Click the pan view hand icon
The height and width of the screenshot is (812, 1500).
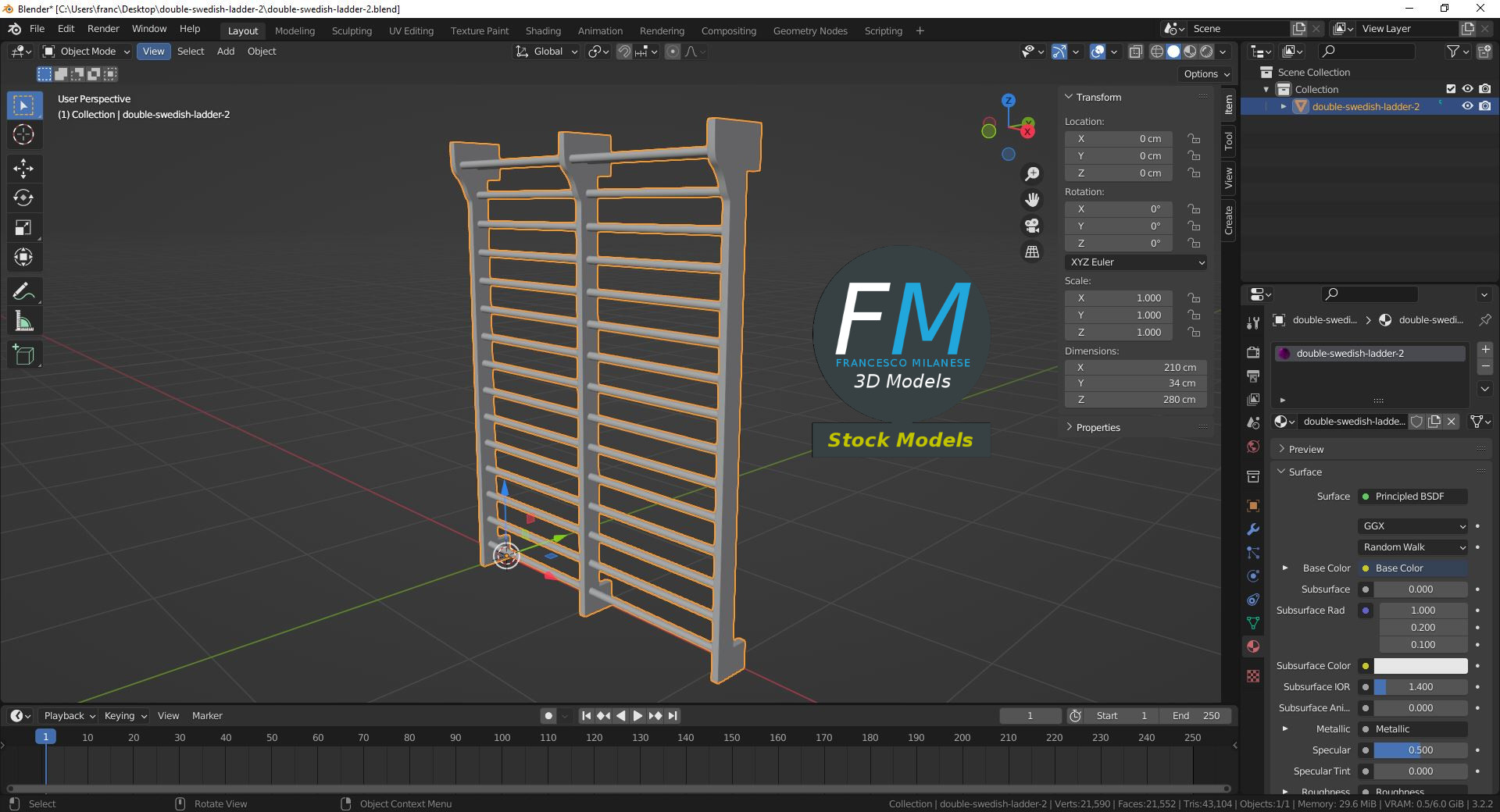pos(1032,200)
